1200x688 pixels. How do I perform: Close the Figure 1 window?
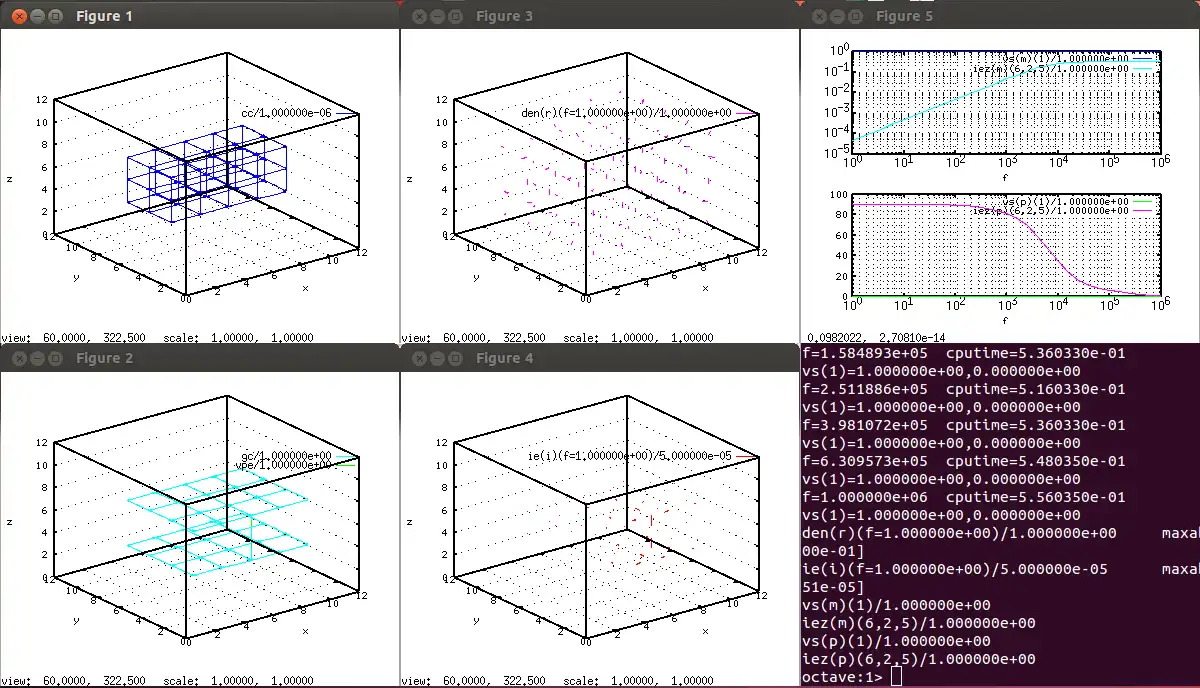click(19, 16)
